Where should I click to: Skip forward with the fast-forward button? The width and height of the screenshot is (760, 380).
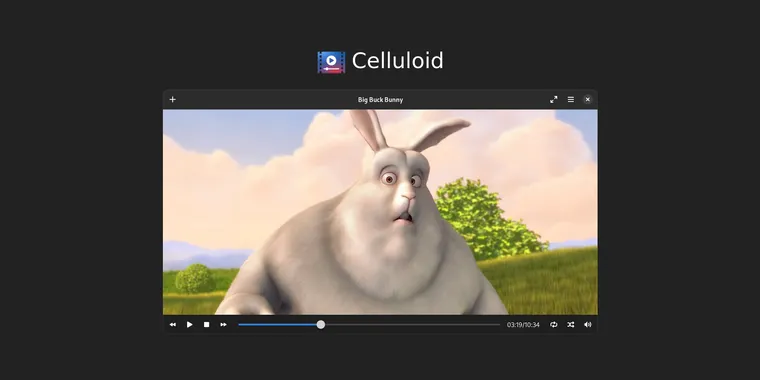click(223, 325)
